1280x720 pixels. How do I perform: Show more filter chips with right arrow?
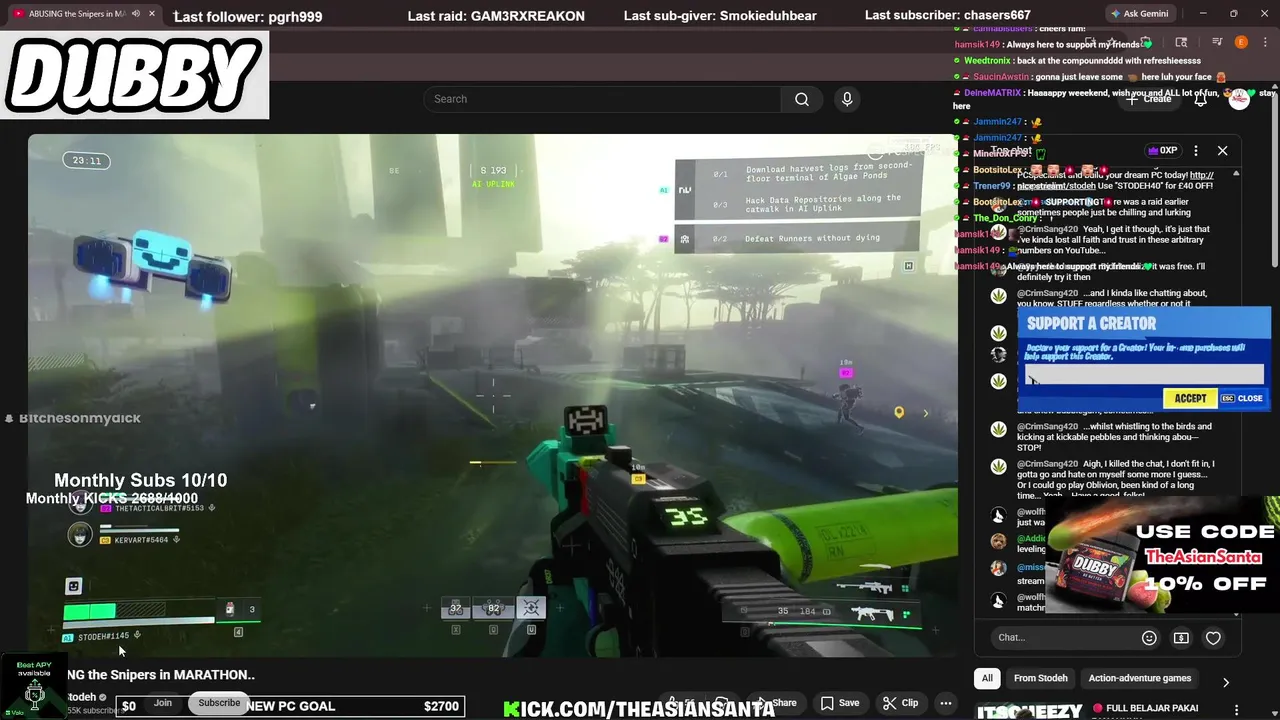coord(1226,682)
